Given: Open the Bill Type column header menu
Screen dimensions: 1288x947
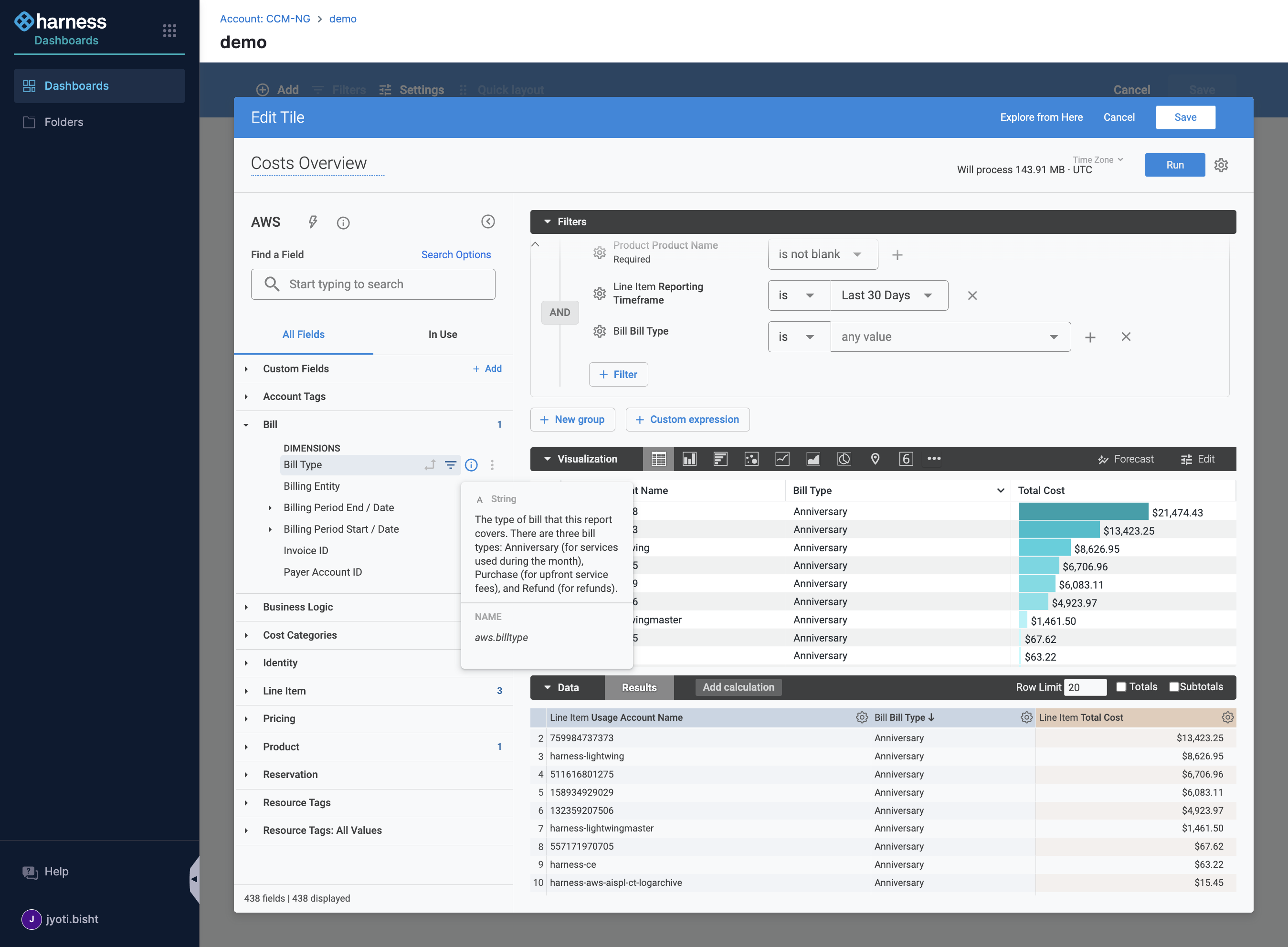Looking at the screenshot, I should click(1000, 491).
